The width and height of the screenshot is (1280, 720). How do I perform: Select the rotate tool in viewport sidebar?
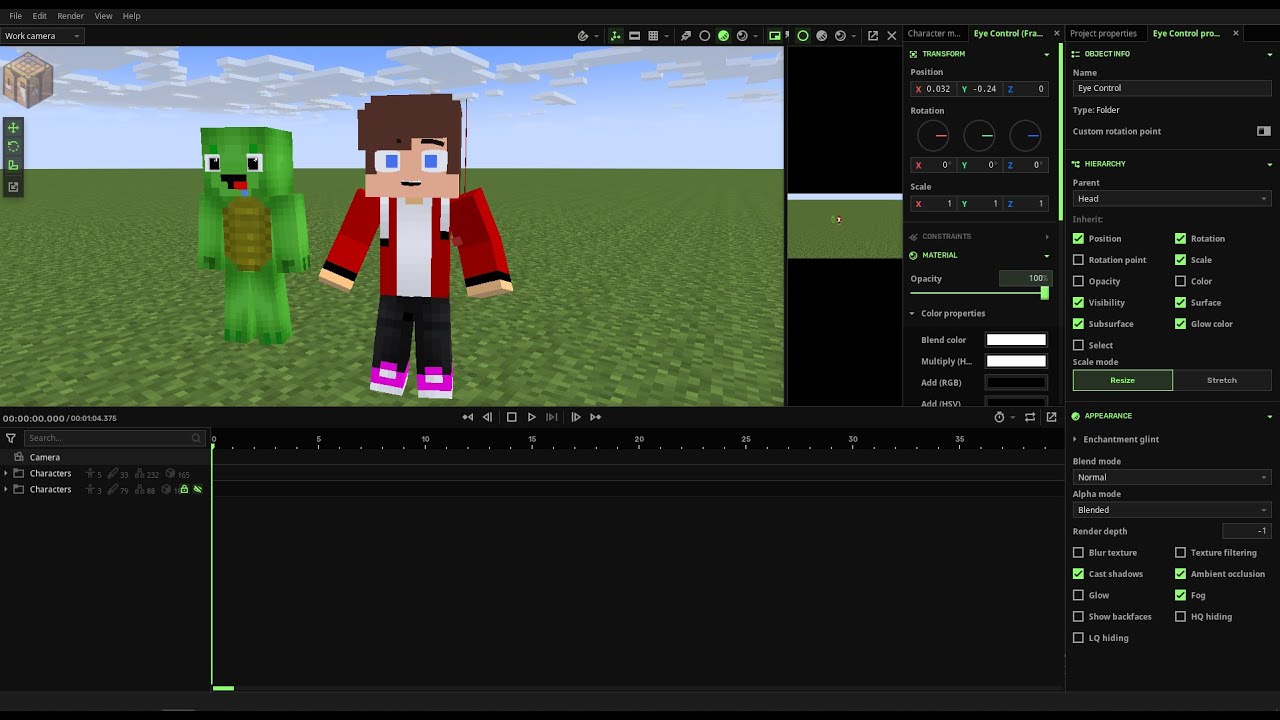coord(13,146)
